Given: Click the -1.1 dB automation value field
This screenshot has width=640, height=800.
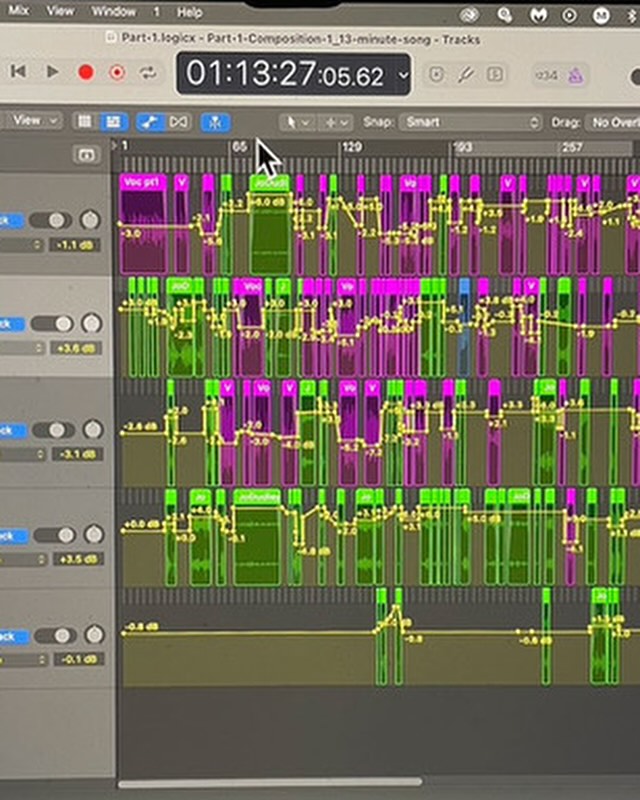Looking at the screenshot, I should [x=75, y=245].
